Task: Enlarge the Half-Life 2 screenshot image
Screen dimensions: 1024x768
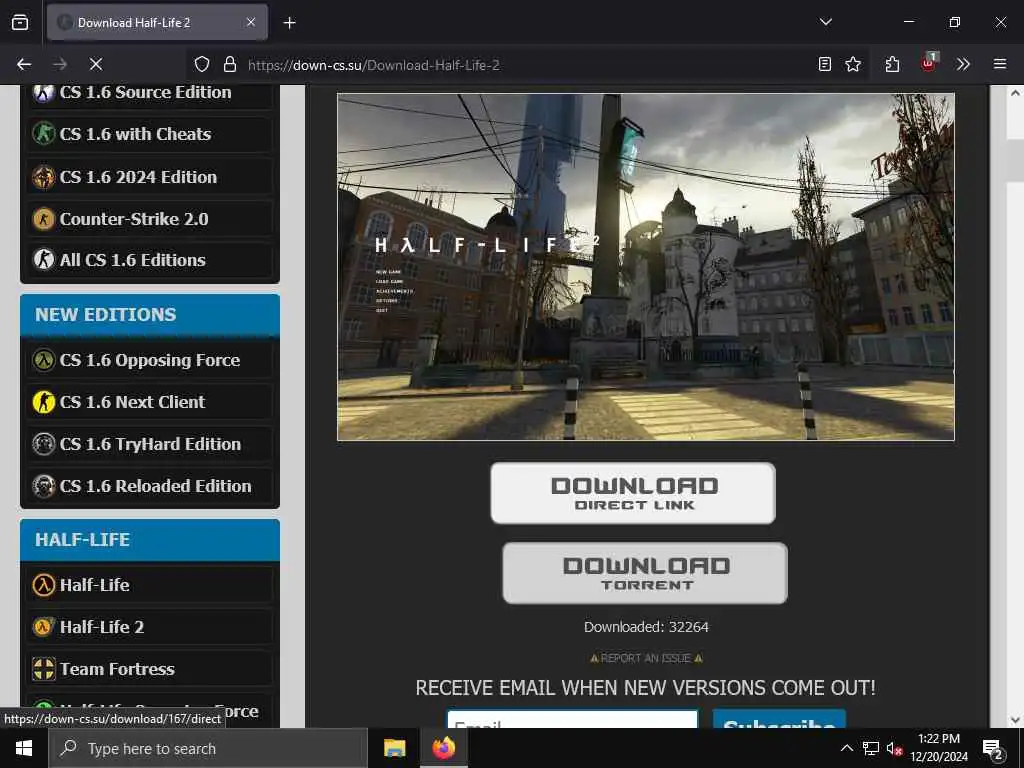Action: point(645,266)
